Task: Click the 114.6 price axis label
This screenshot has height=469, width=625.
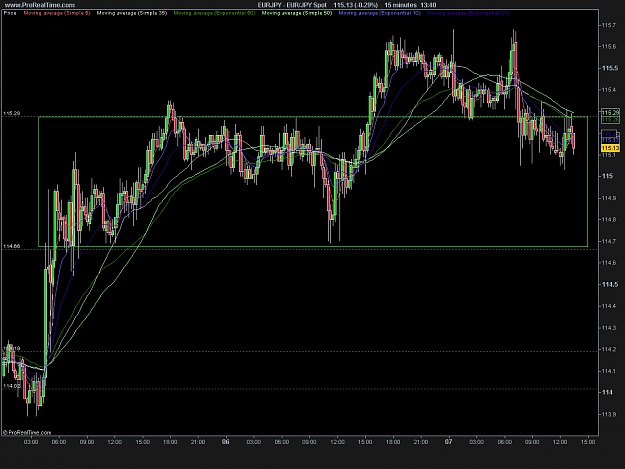Action: click(608, 263)
